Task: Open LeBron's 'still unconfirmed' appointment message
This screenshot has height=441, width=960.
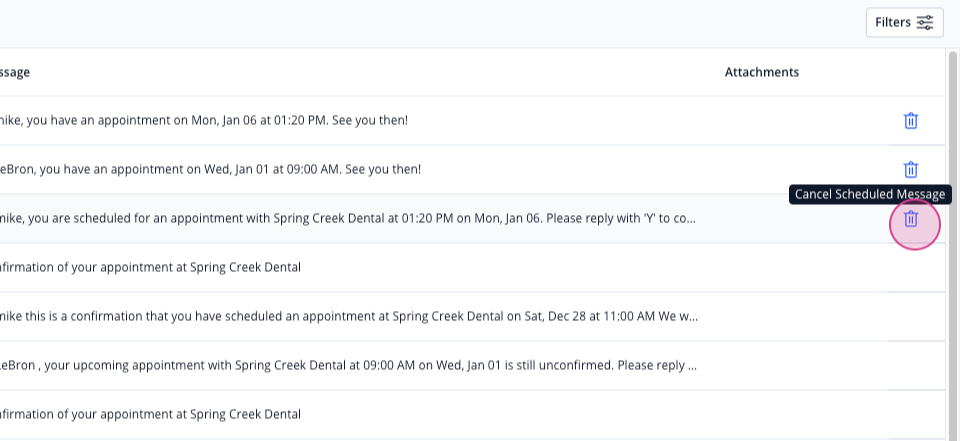Action: [348, 366]
